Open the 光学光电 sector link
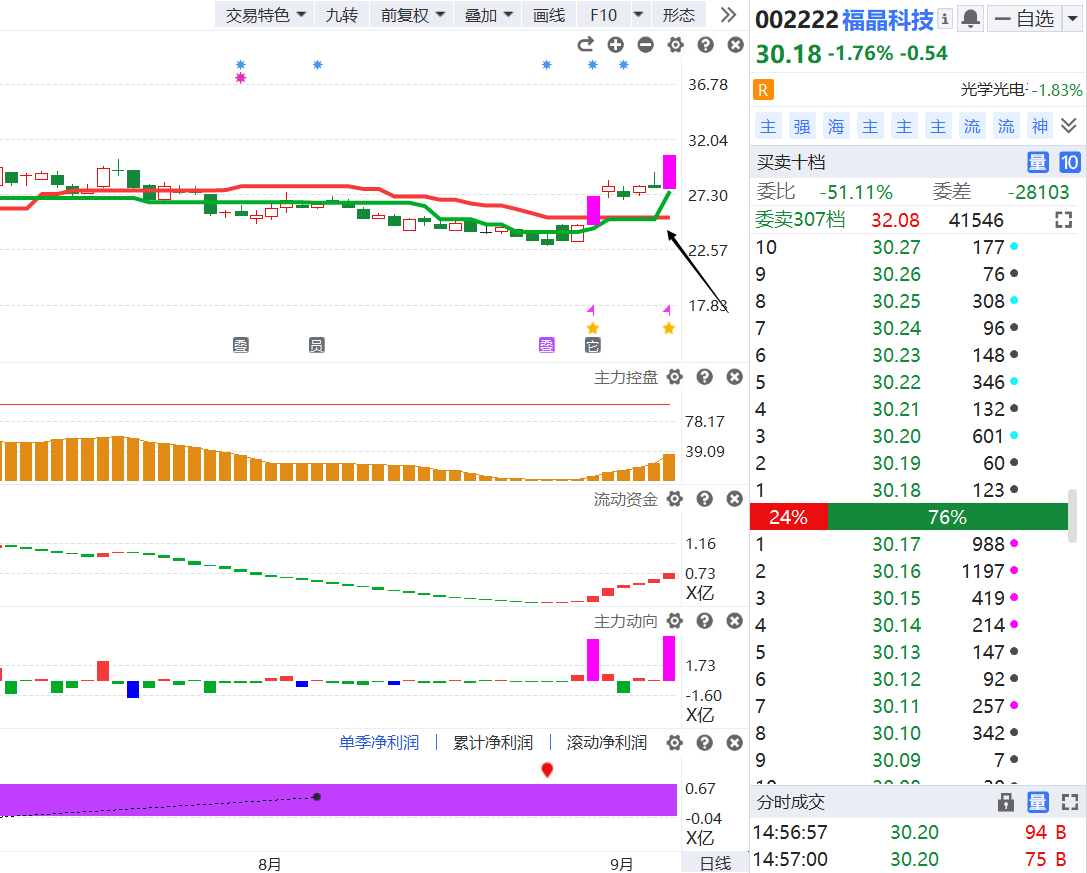This screenshot has width=1087, height=873. (993, 89)
